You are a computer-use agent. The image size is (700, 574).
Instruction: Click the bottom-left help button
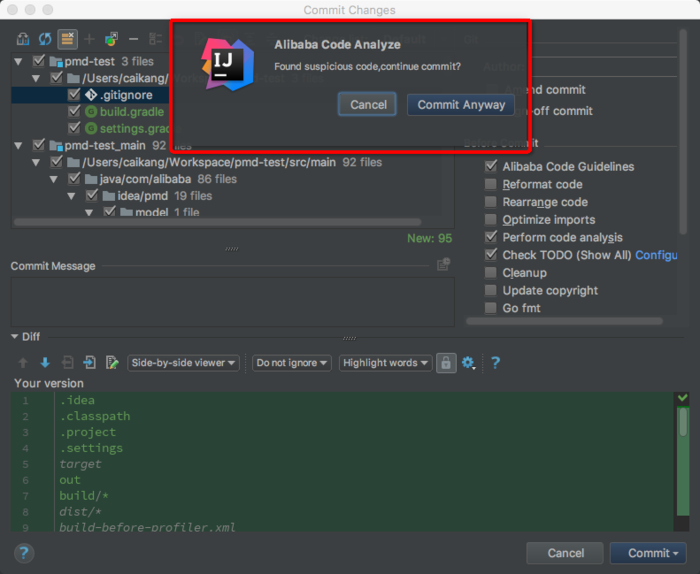24,553
